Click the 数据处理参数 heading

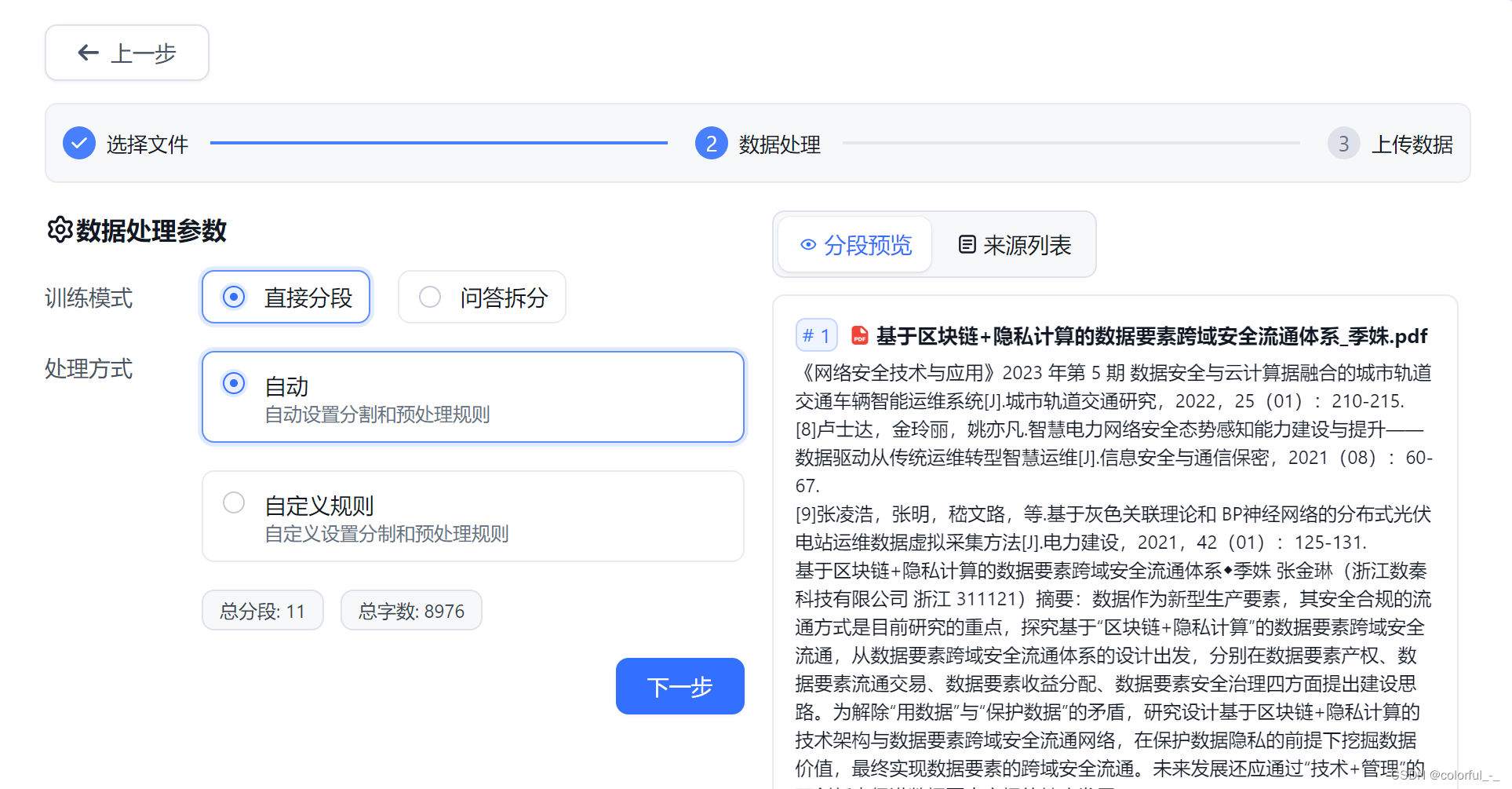pos(151,231)
